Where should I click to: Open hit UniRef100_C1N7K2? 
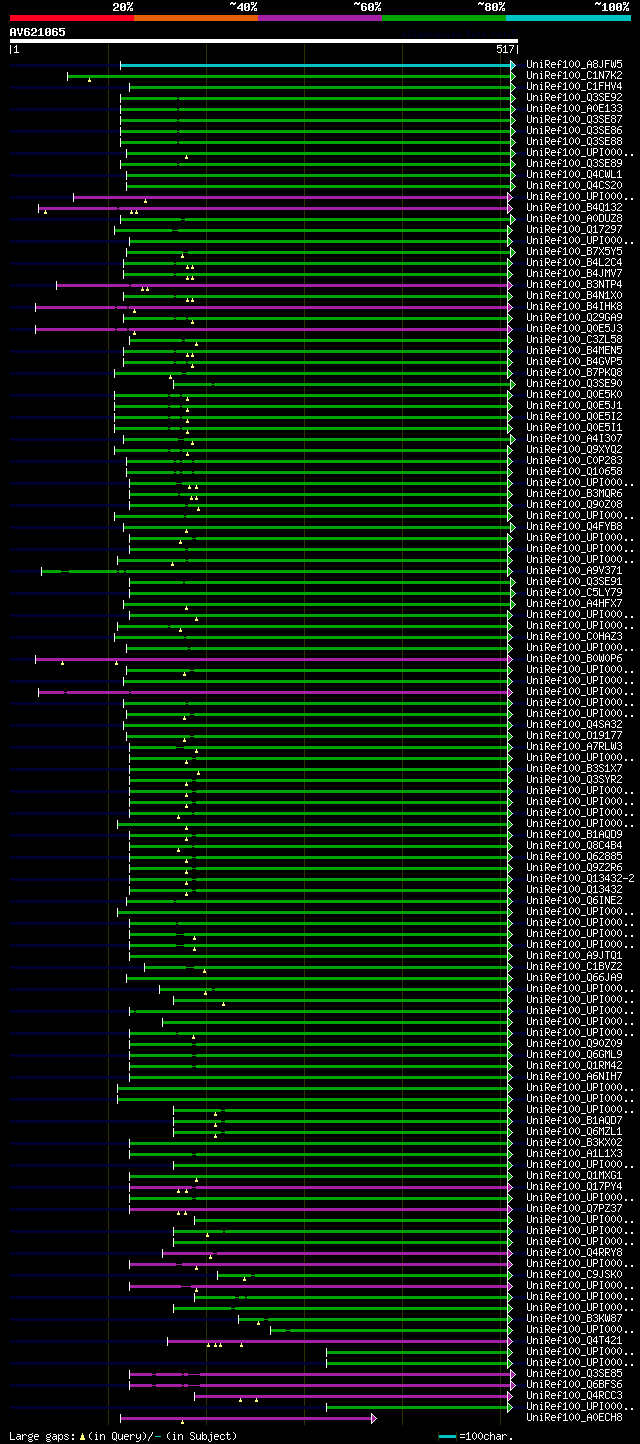coord(574,75)
